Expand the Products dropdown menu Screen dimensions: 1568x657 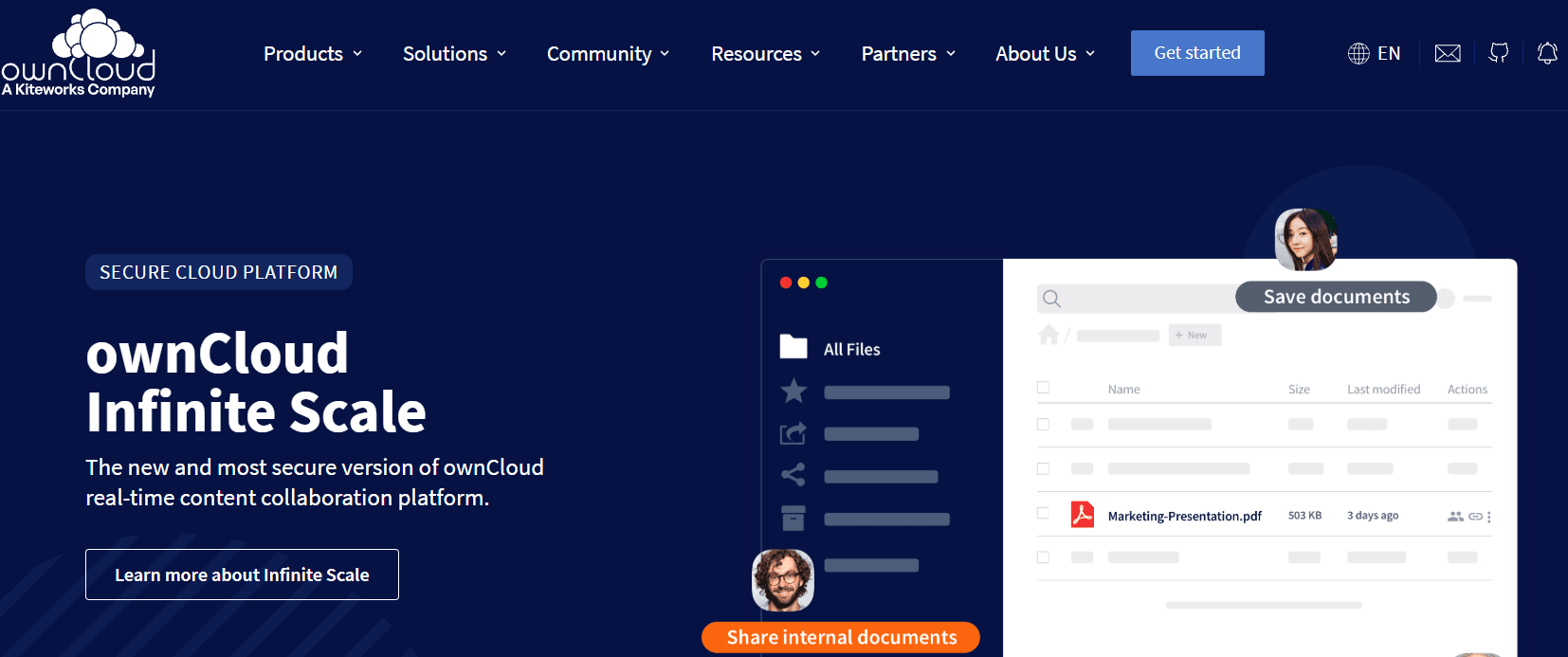coord(313,54)
